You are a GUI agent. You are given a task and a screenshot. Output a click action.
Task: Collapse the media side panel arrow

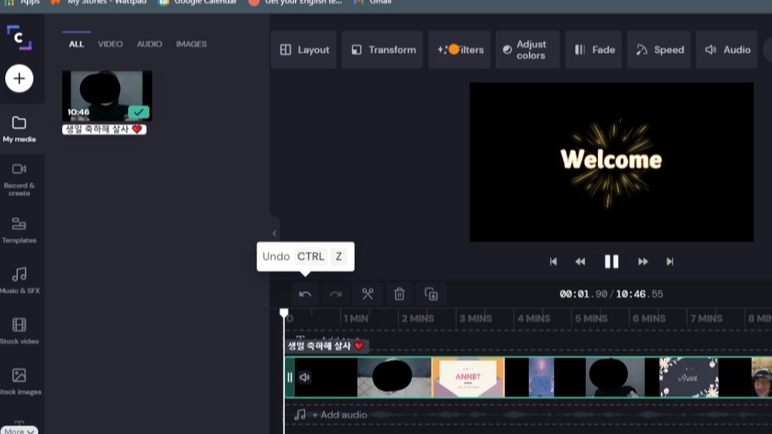coord(274,234)
